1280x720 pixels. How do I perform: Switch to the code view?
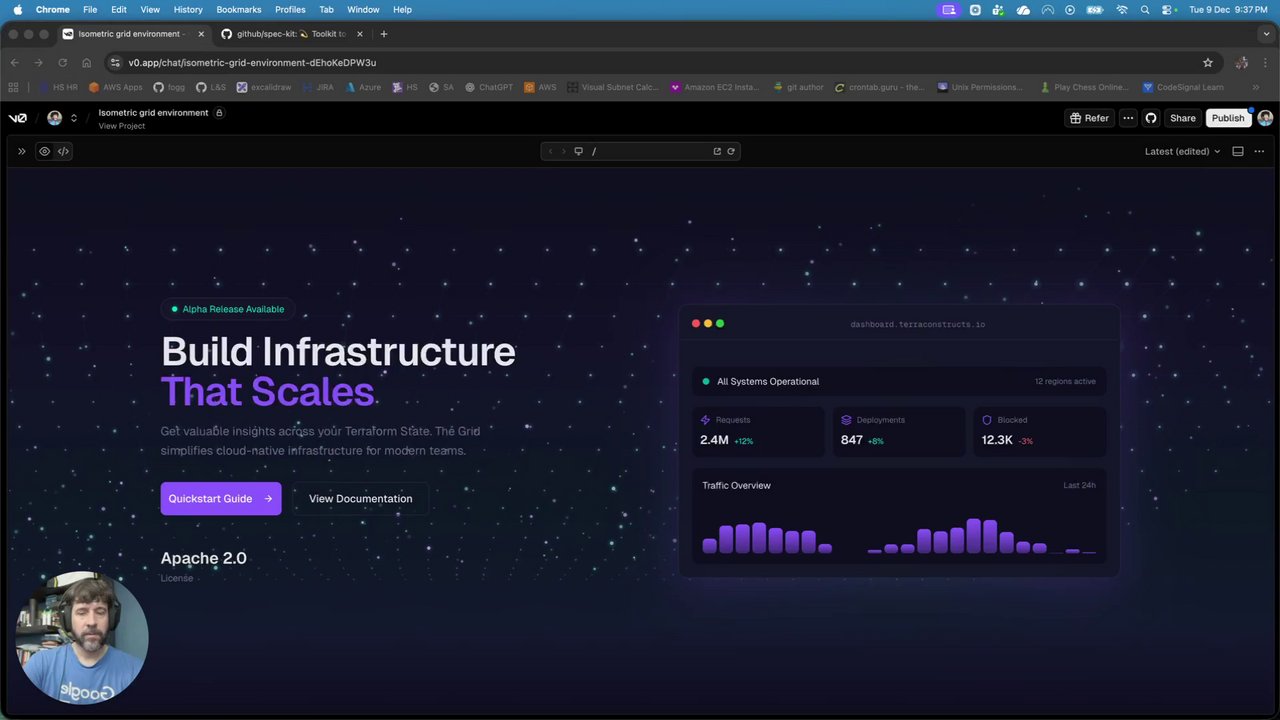(x=63, y=151)
